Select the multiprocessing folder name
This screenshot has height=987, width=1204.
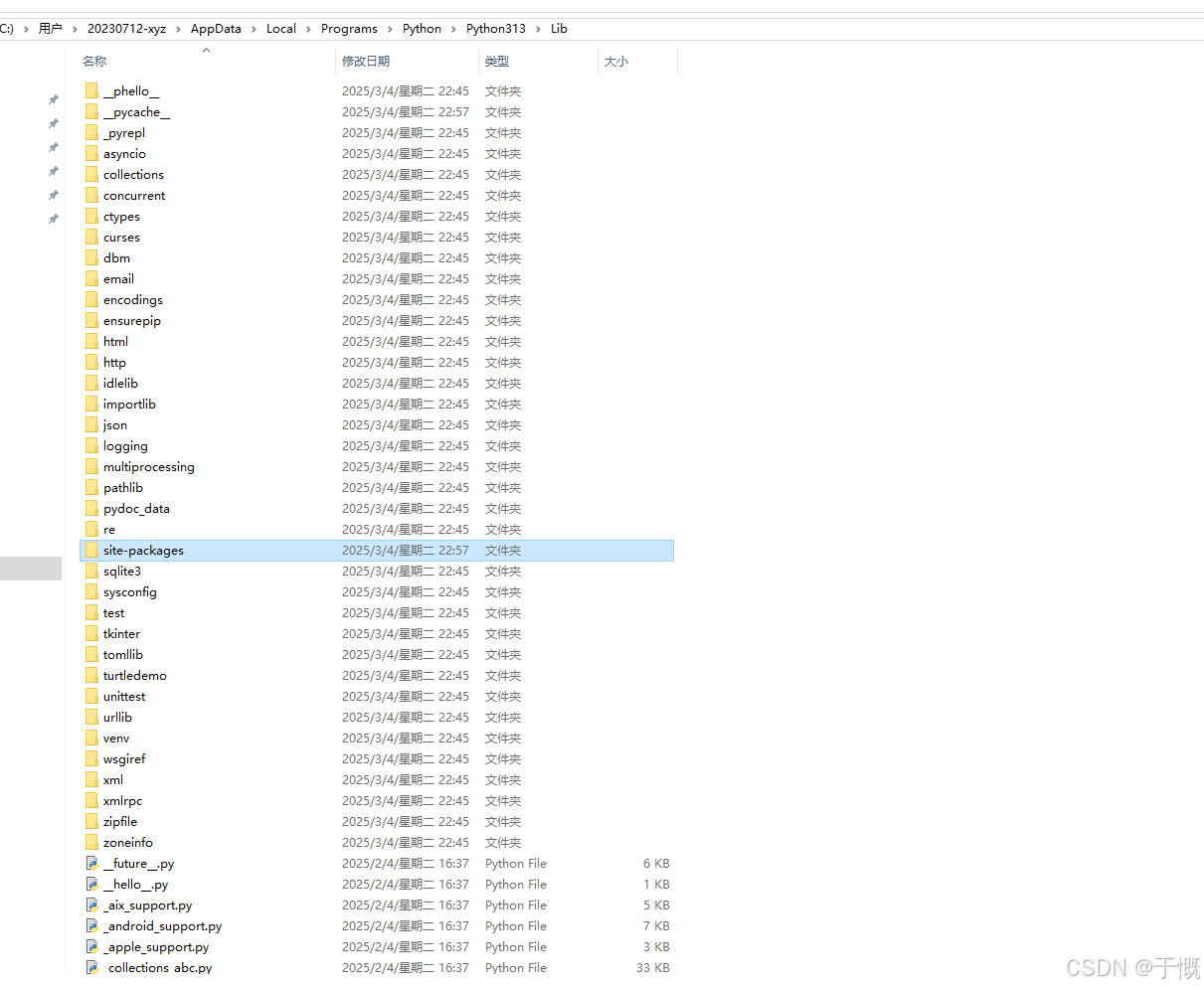click(x=149, y=467)
